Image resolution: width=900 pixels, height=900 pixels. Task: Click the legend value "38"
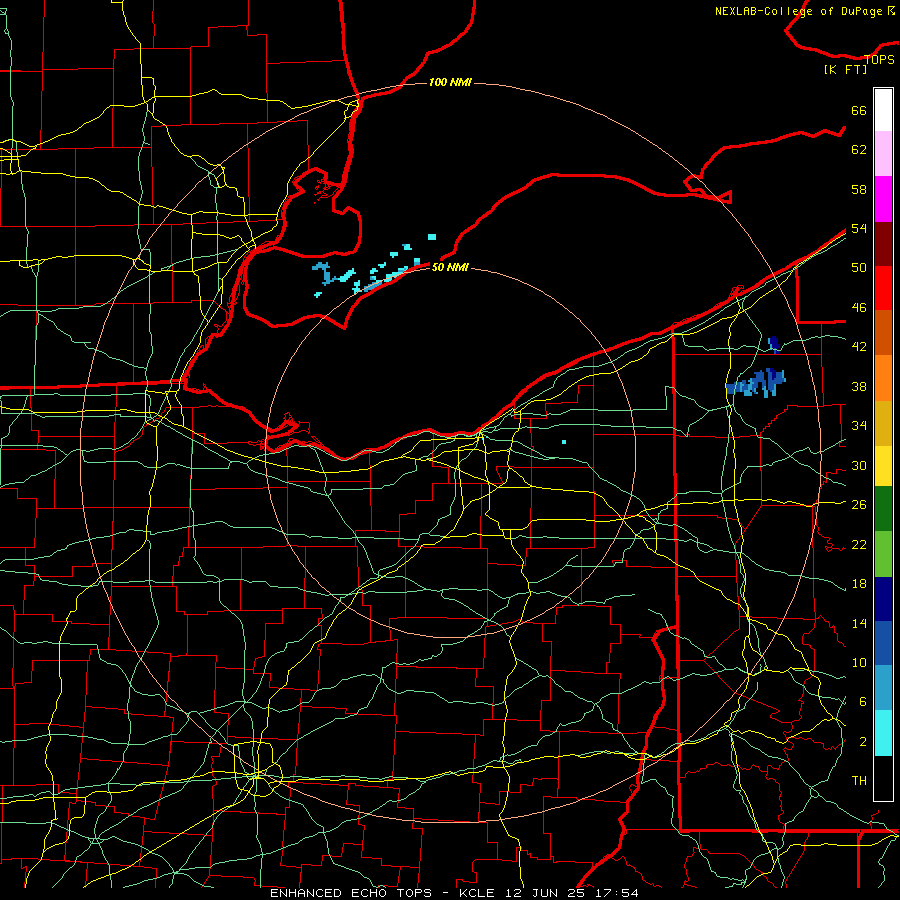[859, 386]
